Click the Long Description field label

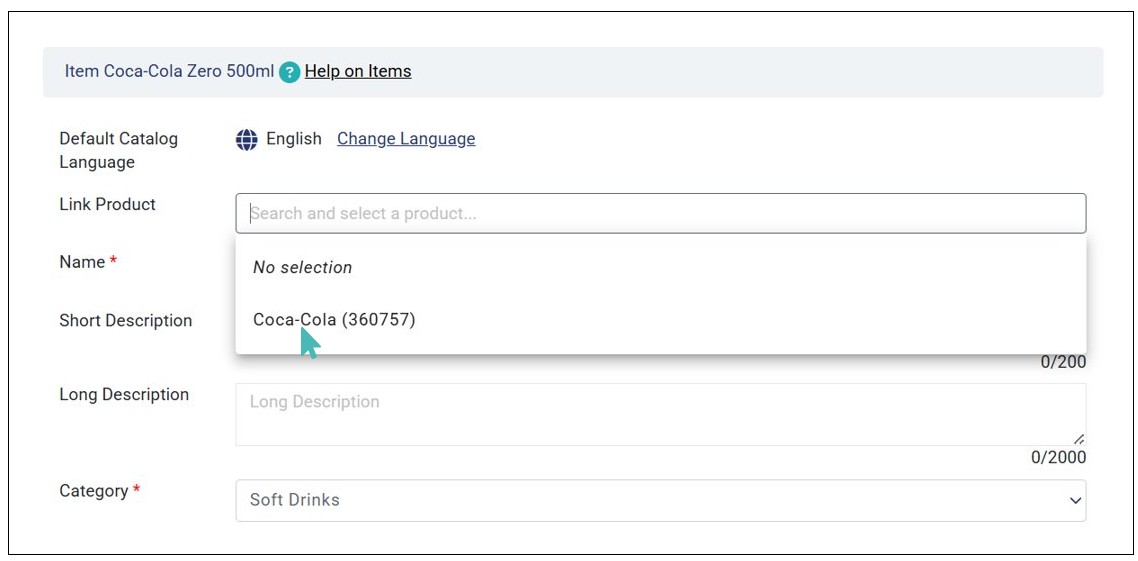[x=124, y=394]
